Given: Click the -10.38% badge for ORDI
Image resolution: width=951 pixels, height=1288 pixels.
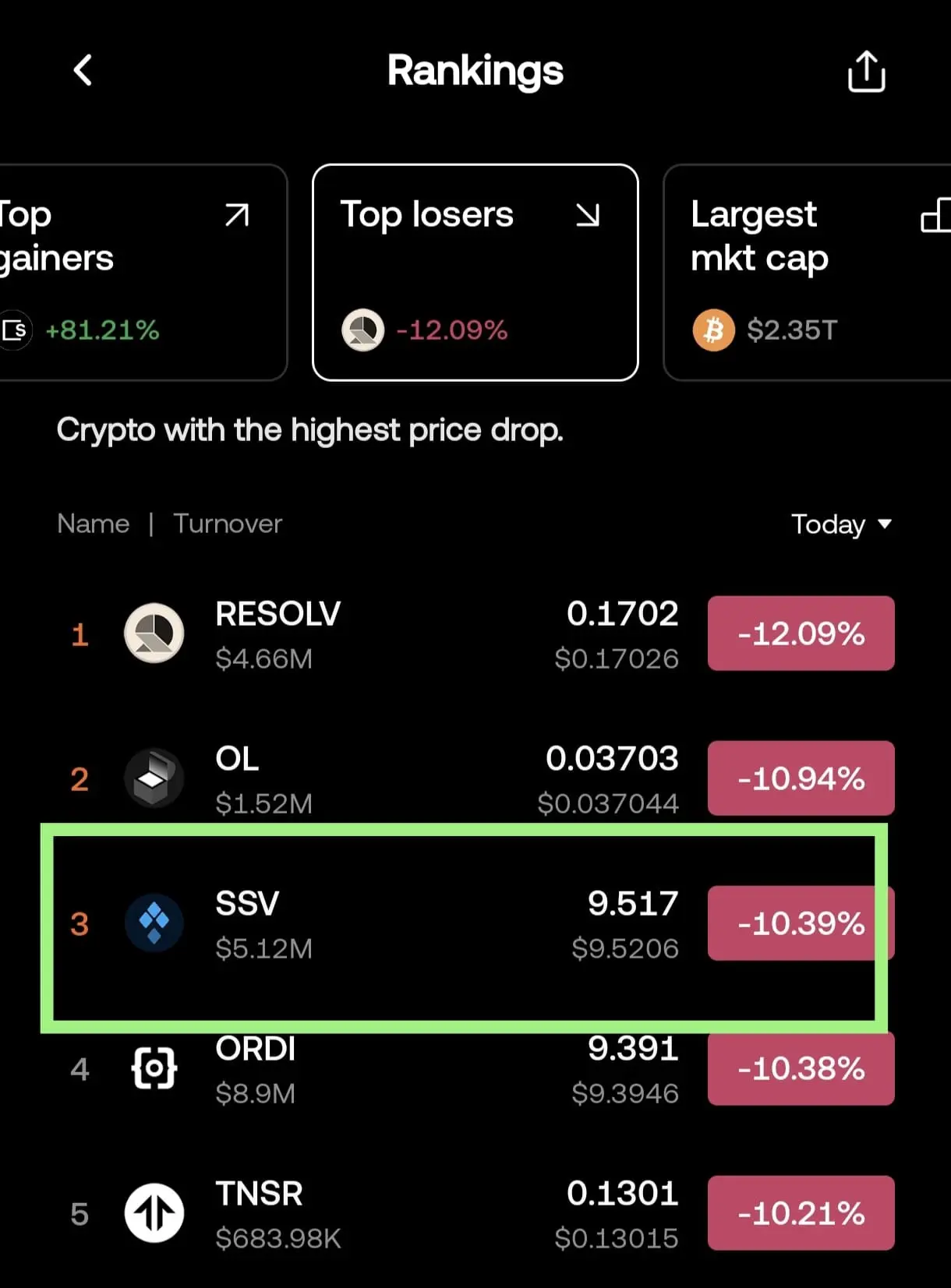Looking at the screenshot, I should click(x=801, y=1068).
